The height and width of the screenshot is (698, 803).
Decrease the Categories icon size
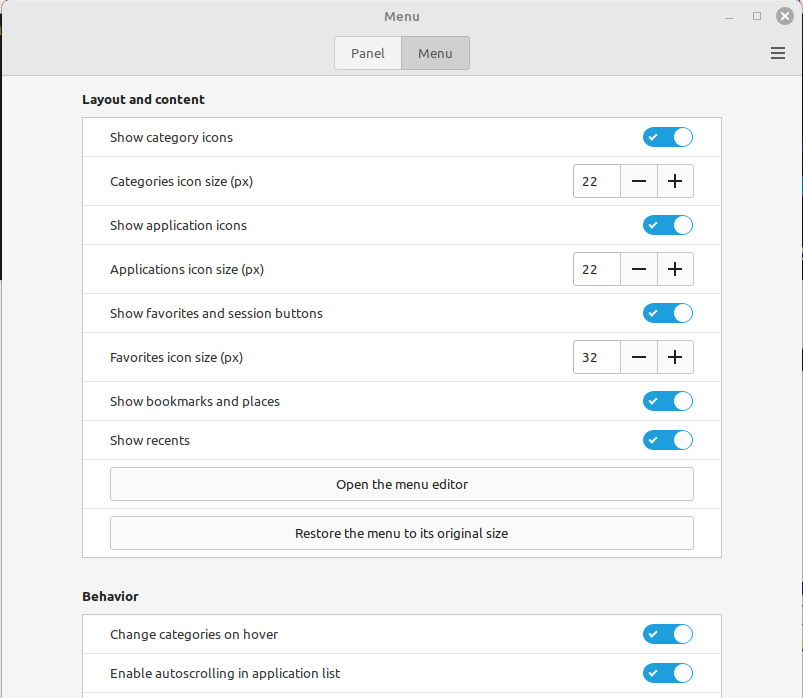coord(639,182)
